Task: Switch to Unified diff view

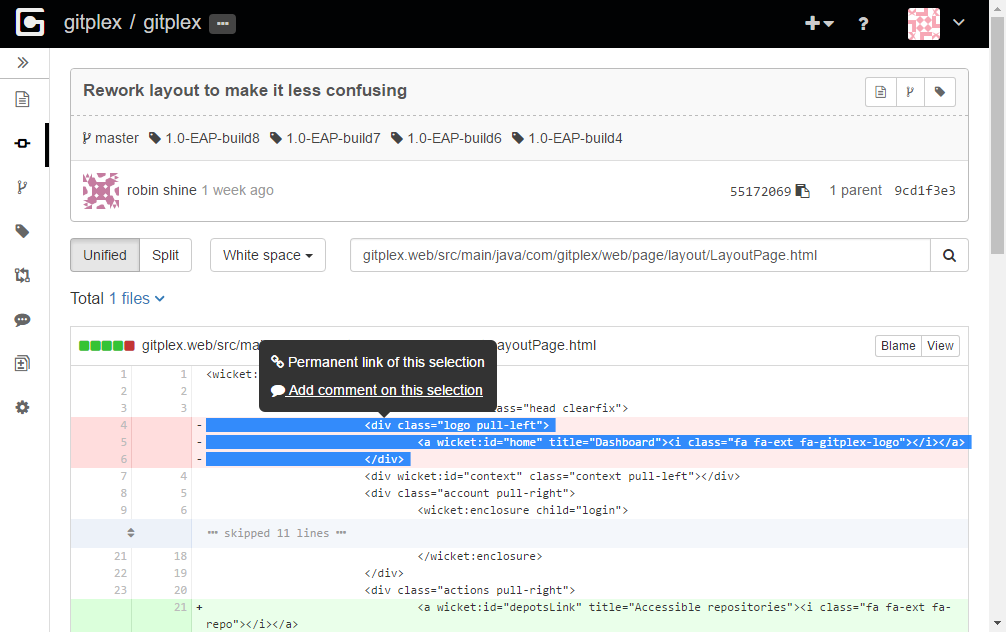Action: click(x=105, y=255)
